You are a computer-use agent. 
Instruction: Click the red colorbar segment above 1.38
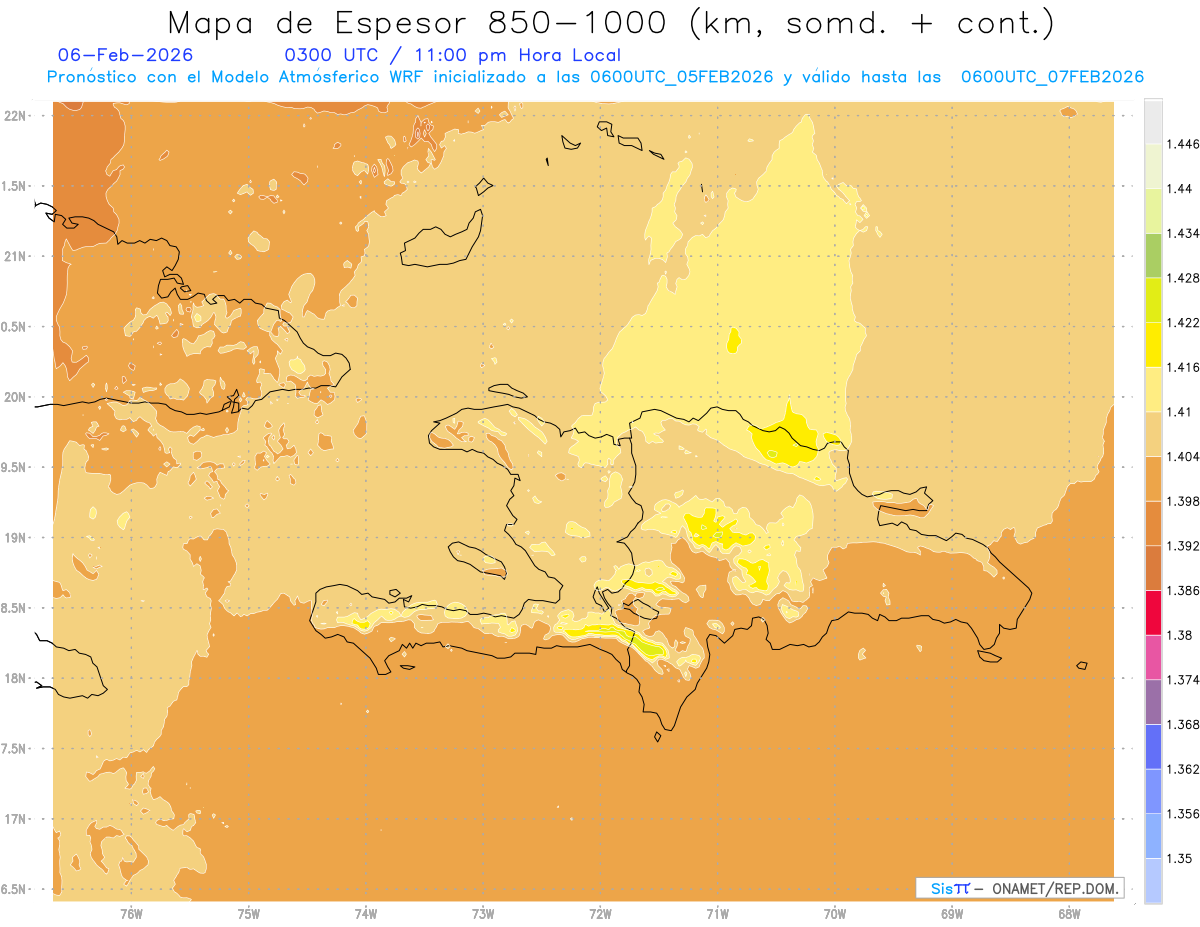[1153, 613]
